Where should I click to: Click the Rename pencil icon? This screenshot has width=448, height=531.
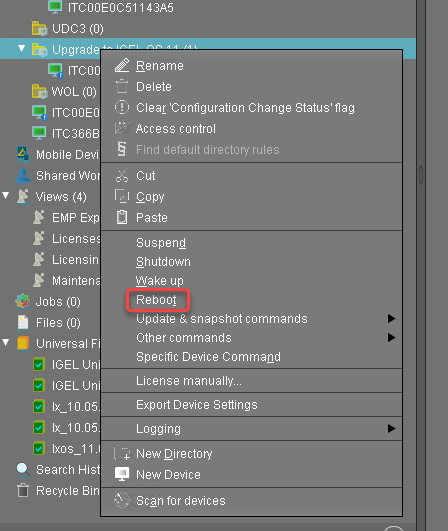point(122,65)
